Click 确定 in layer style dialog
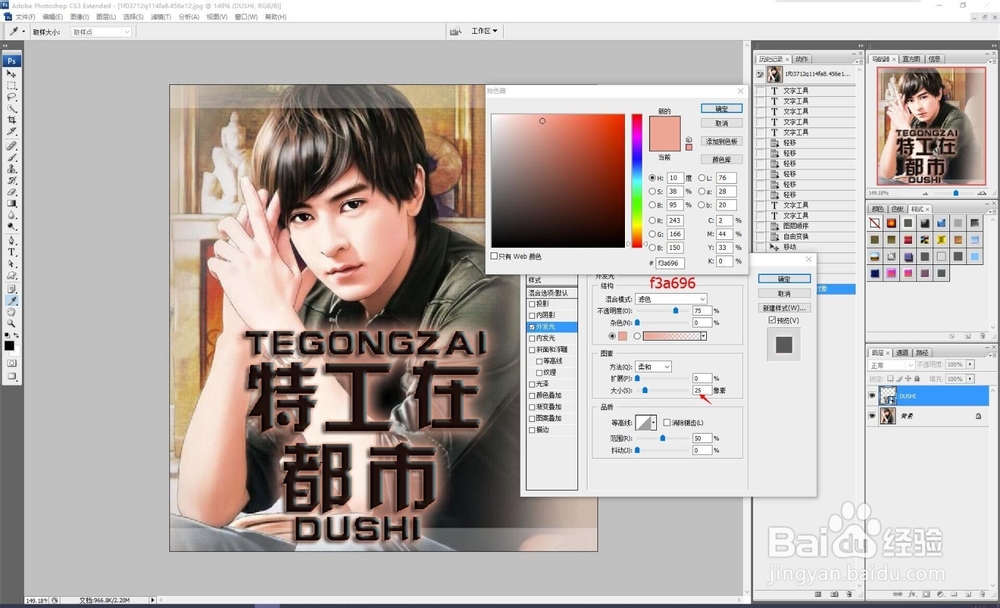This screenshot has width=1000, height=608. (784, 279)
